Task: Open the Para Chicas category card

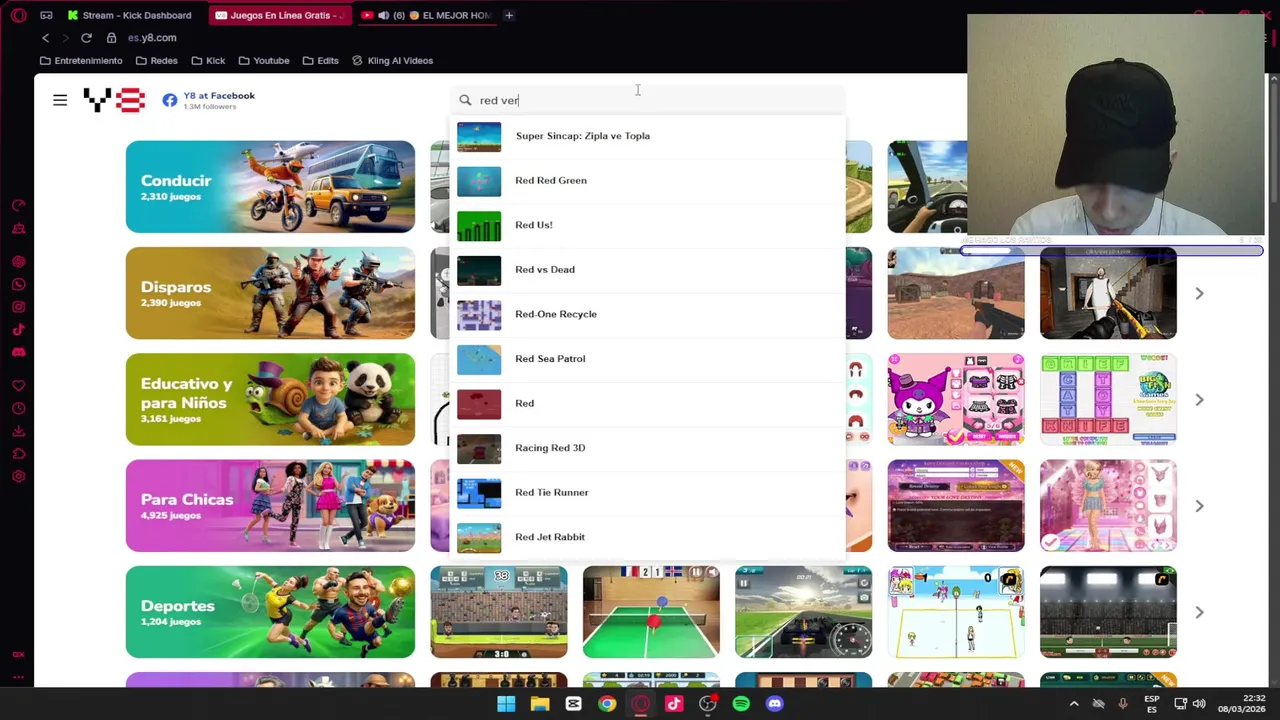Action: point(270,506)
